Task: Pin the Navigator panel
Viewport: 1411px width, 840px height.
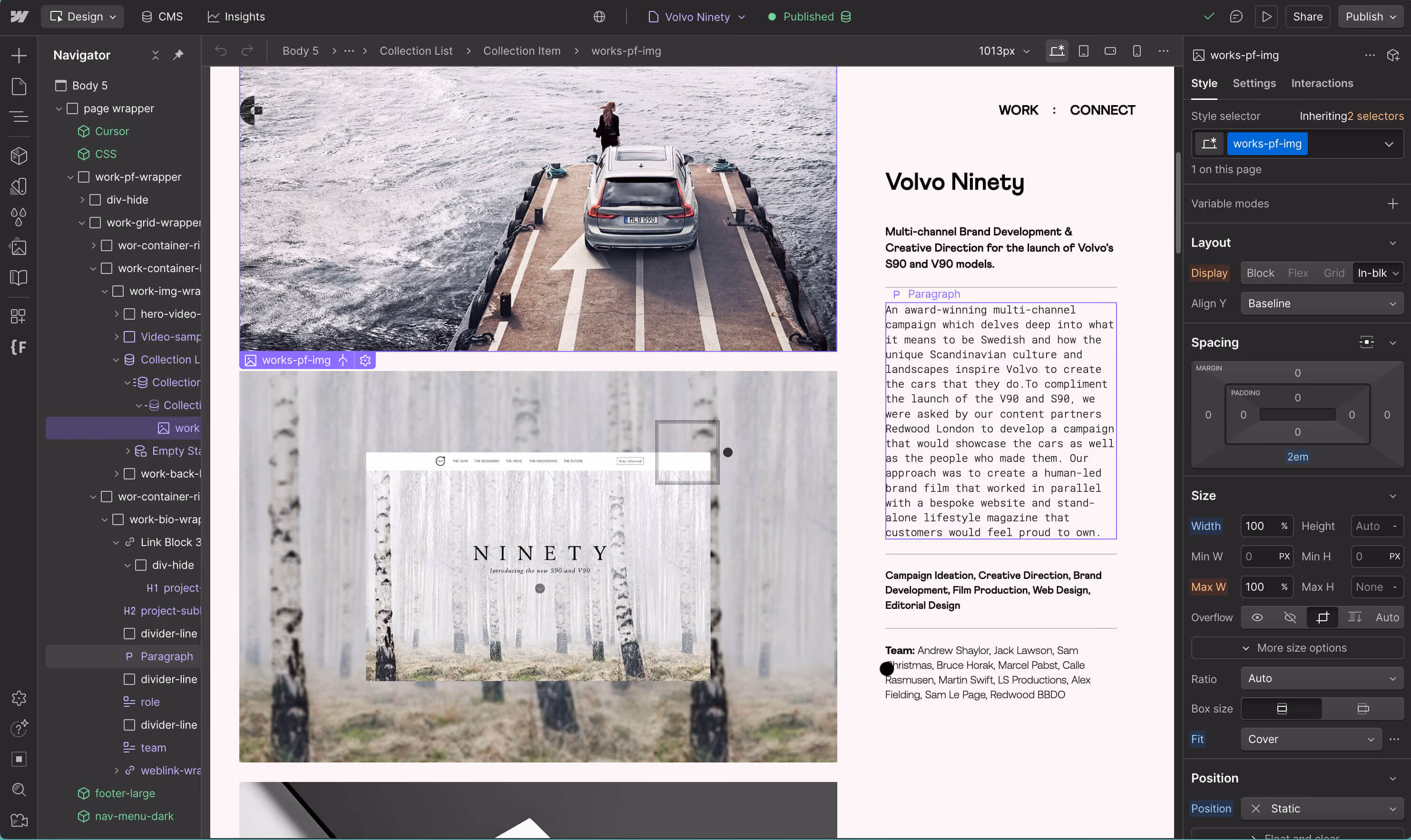Action: [x=178, y=55]
